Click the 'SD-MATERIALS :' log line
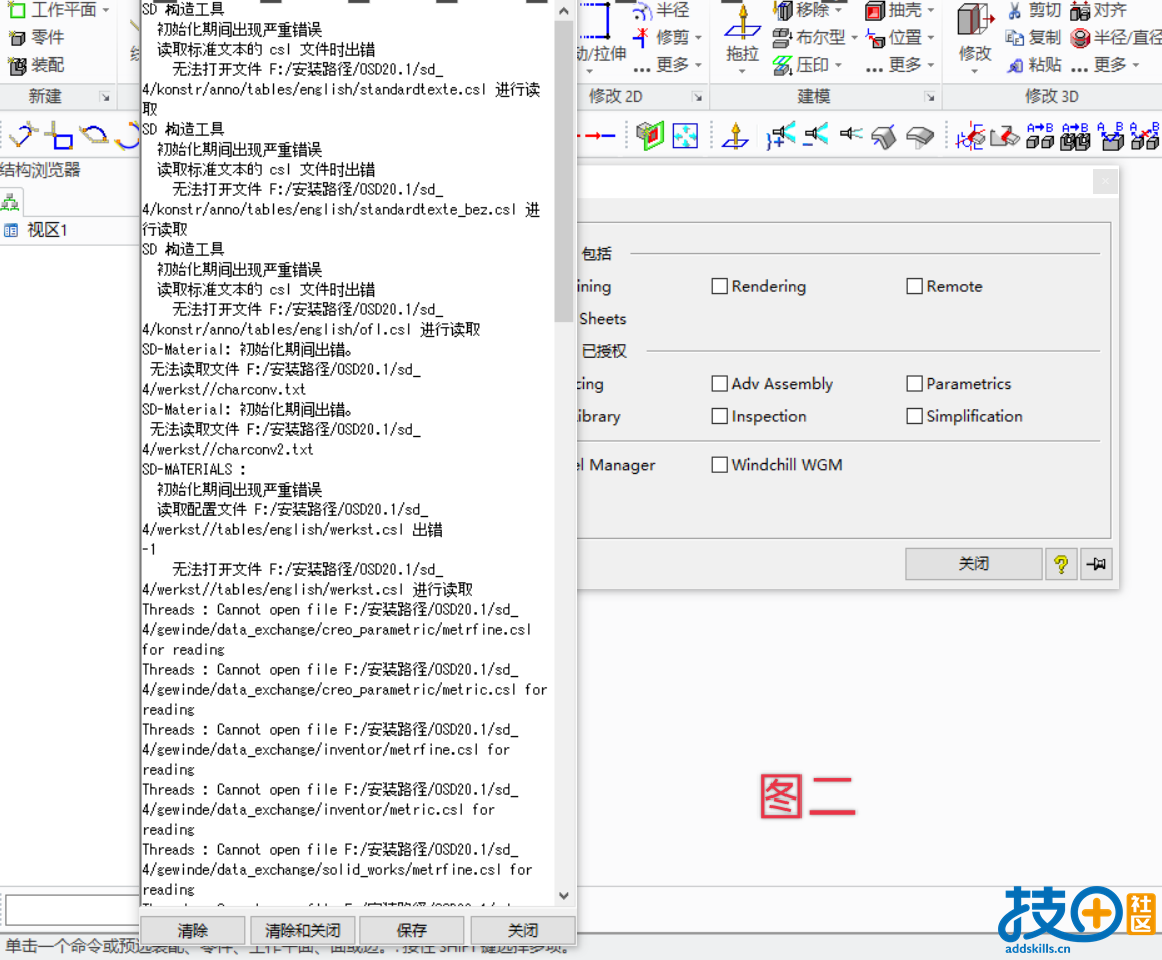The height and width of the screenshot is (960, 1162). (x=193, y=470)
